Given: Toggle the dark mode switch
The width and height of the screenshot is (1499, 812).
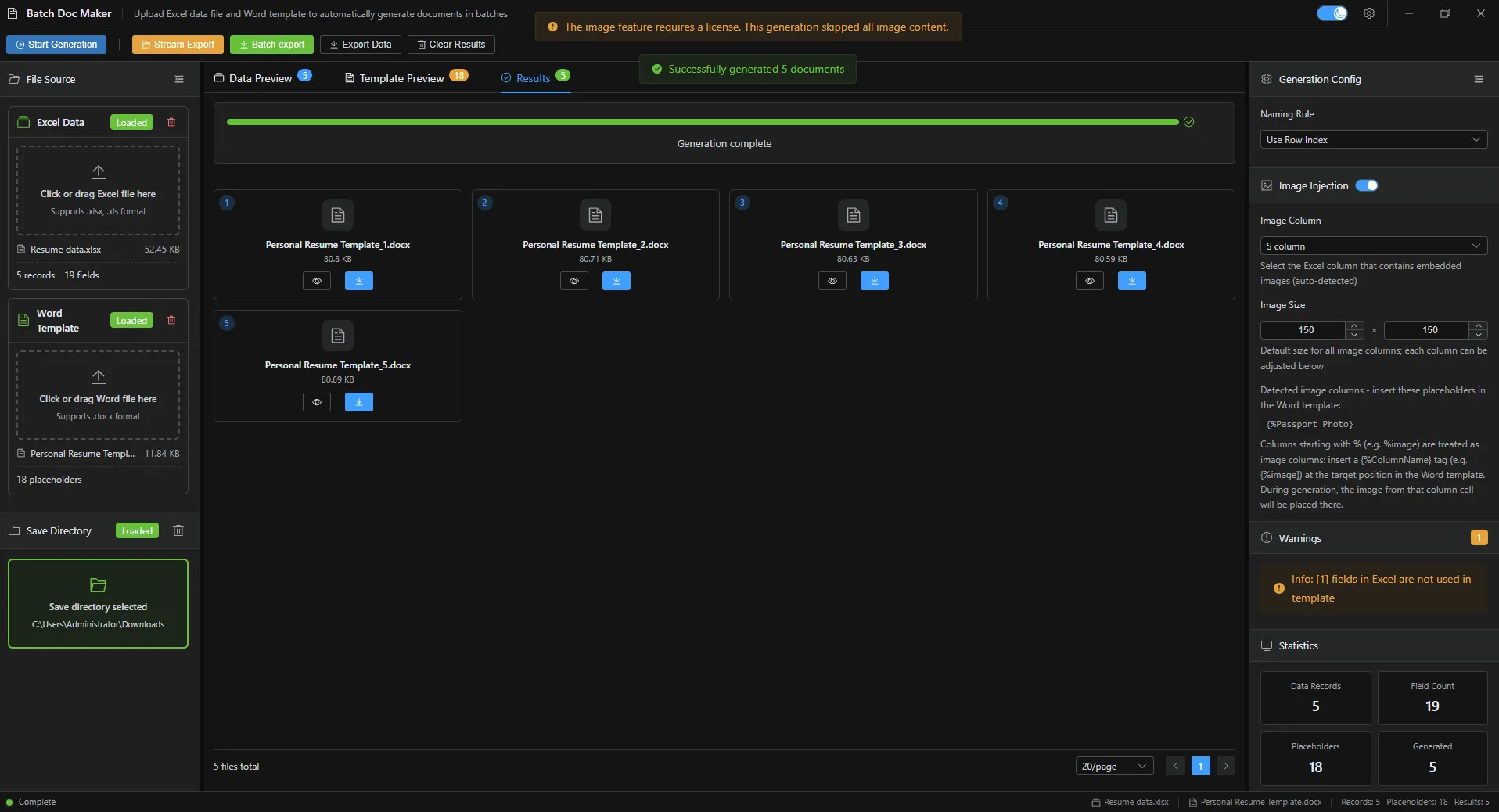Looking at the screenshot, I should pos(1332,13).
